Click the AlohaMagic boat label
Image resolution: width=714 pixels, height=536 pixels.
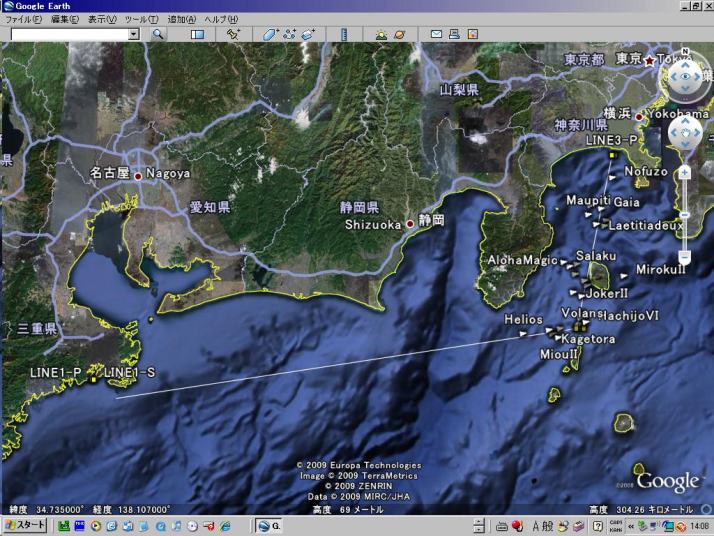[x=522, y=260]
